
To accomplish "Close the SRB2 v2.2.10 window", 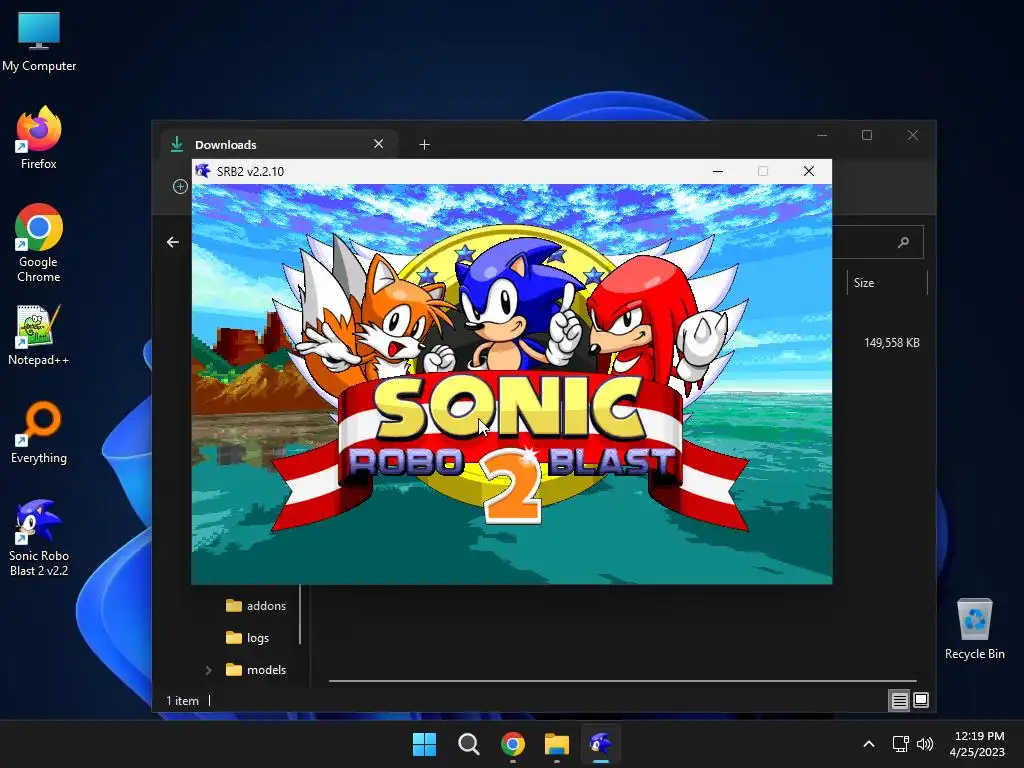I will (x=808, y=171).
